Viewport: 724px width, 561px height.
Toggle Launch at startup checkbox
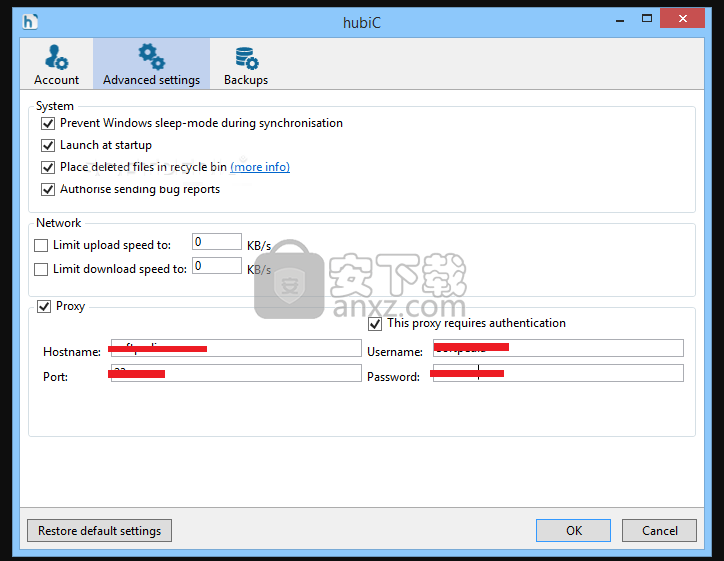coord(48,145)
